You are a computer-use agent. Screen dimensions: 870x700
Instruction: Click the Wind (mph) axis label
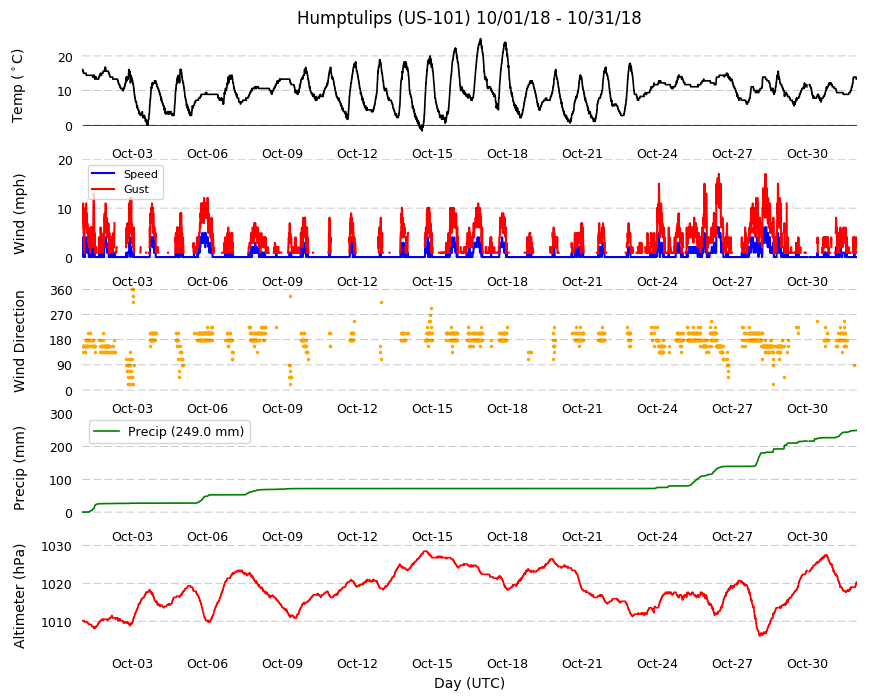click(19, 214)
